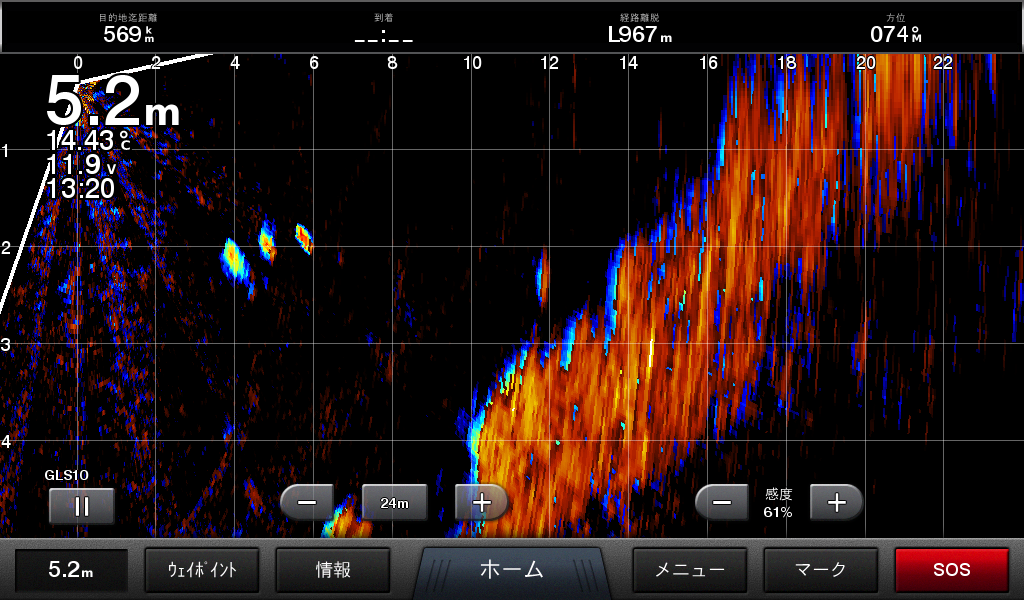Open the メニュー menu

pyautogui.click(x=689, y=570)
